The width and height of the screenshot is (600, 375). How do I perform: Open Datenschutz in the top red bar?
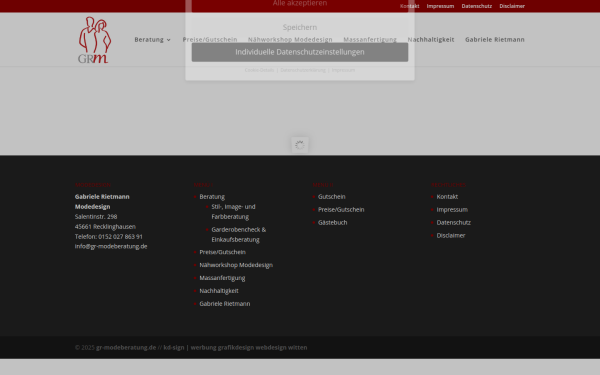pos(476,6)
